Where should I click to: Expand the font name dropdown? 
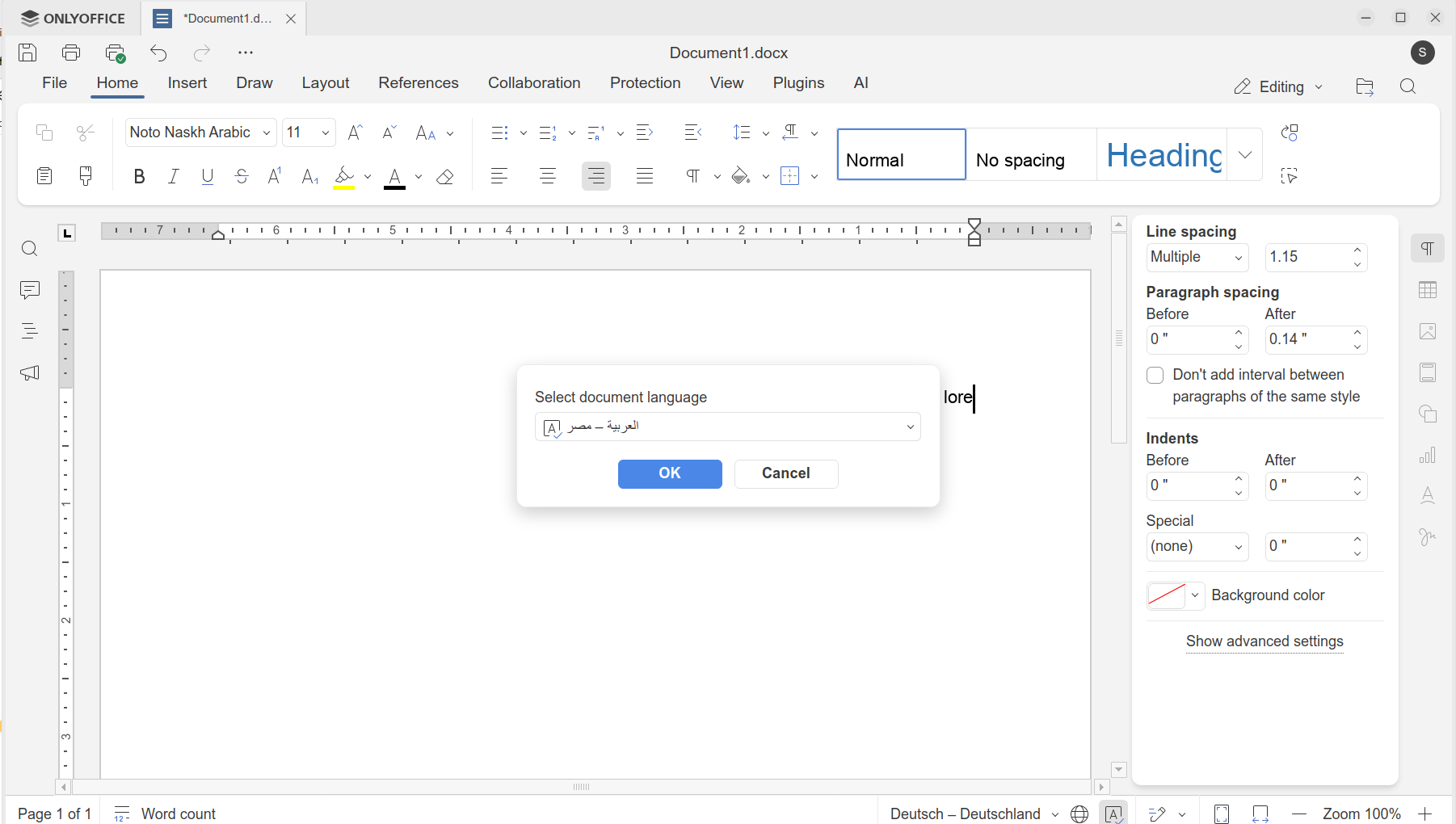(x=266, y=132)
